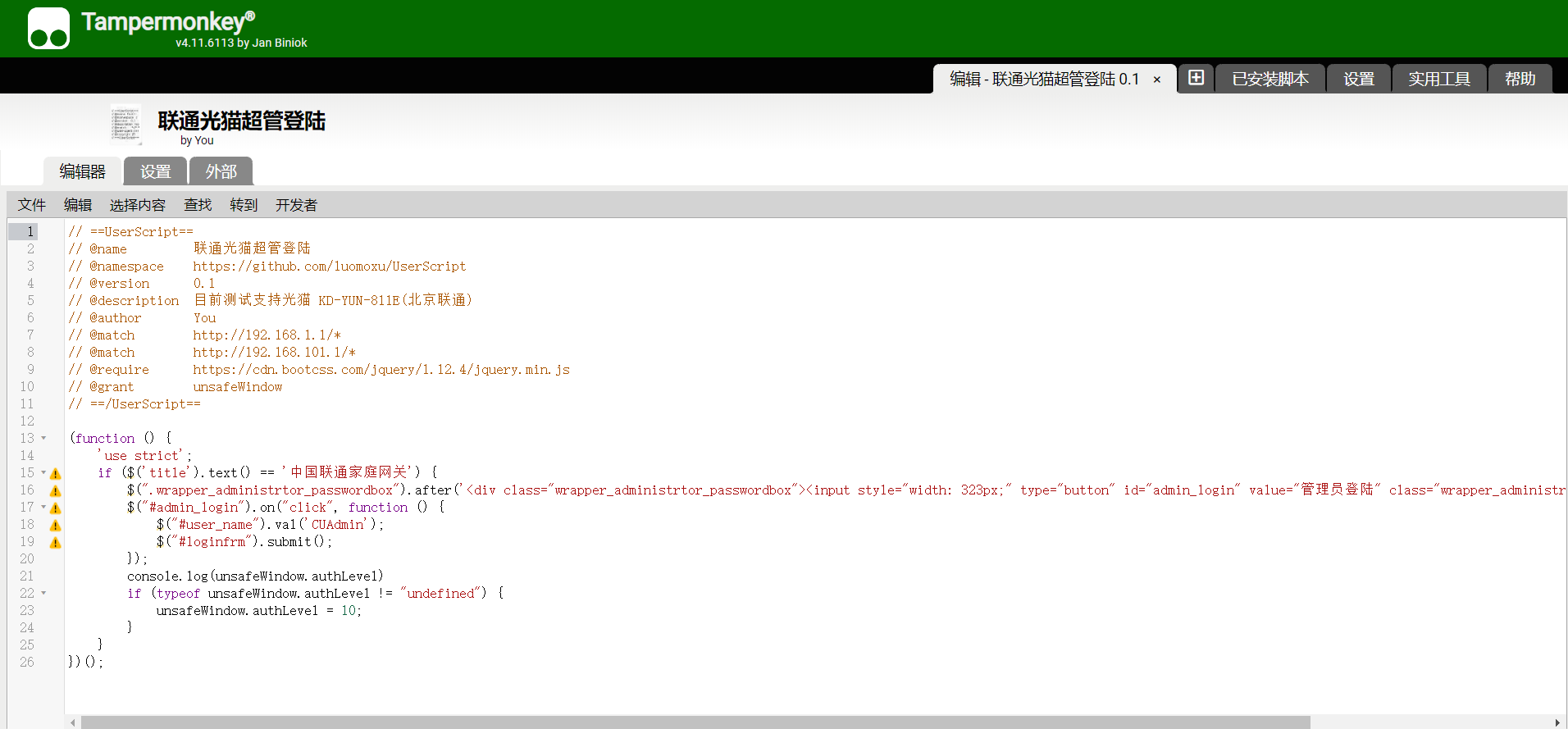Screen dimensions: 1568x729
Task: Click scrollbar left arrow
Action: pos(73,722)
